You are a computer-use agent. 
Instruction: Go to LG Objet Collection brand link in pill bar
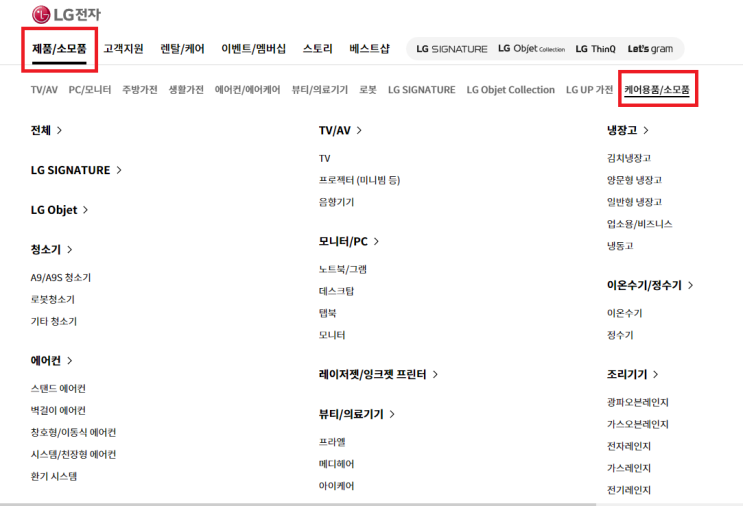pos(531,49)
